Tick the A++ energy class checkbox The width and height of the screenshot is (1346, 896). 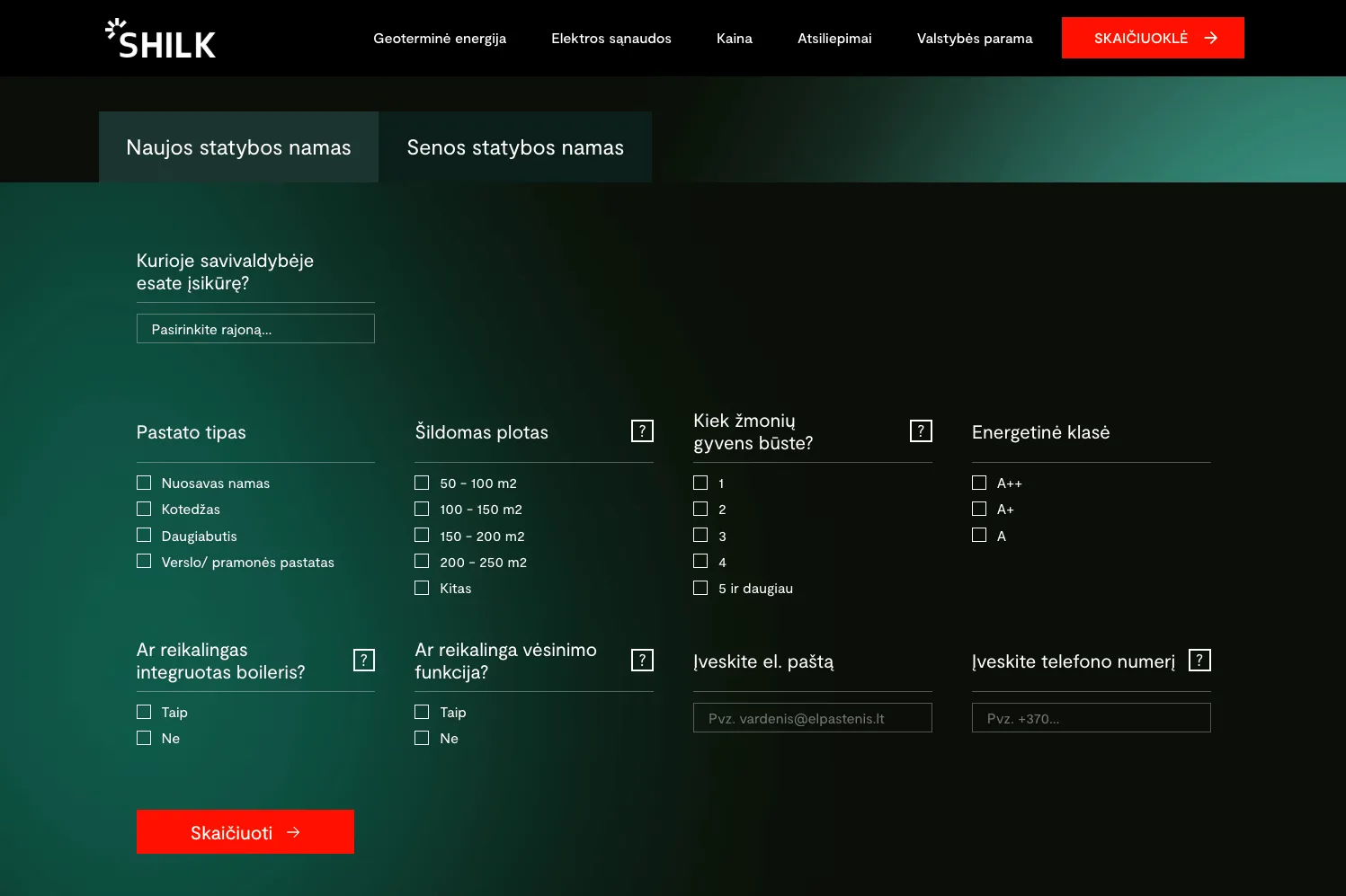click(979, 483)
